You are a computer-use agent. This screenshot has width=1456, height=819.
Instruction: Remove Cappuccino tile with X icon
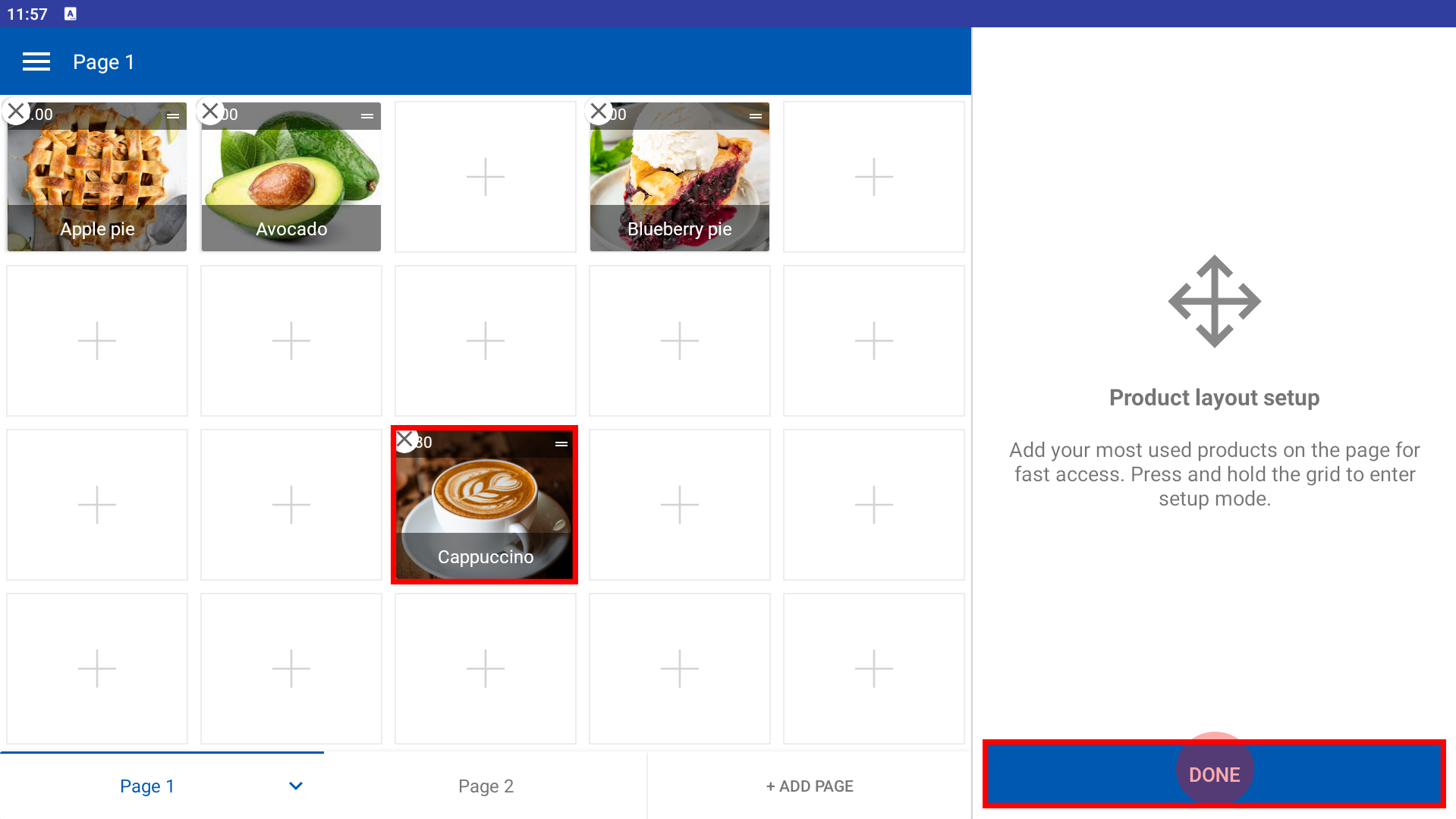click(405, 439)
